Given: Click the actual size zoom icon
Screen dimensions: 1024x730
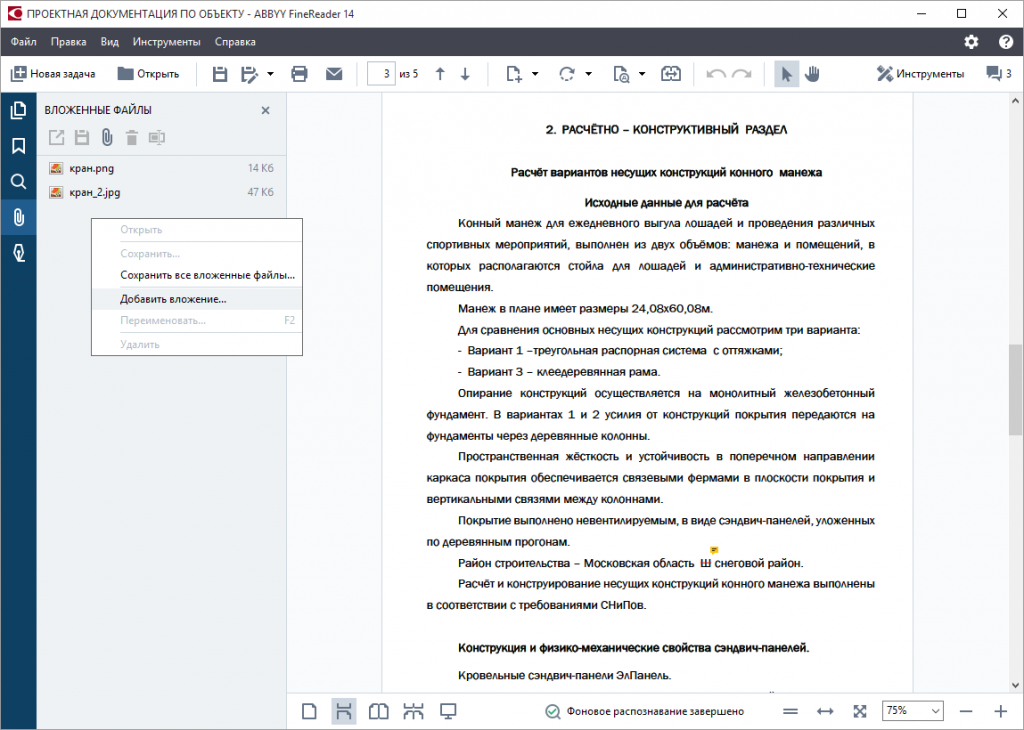Looking at the screenshot, I should pos(790,711).
